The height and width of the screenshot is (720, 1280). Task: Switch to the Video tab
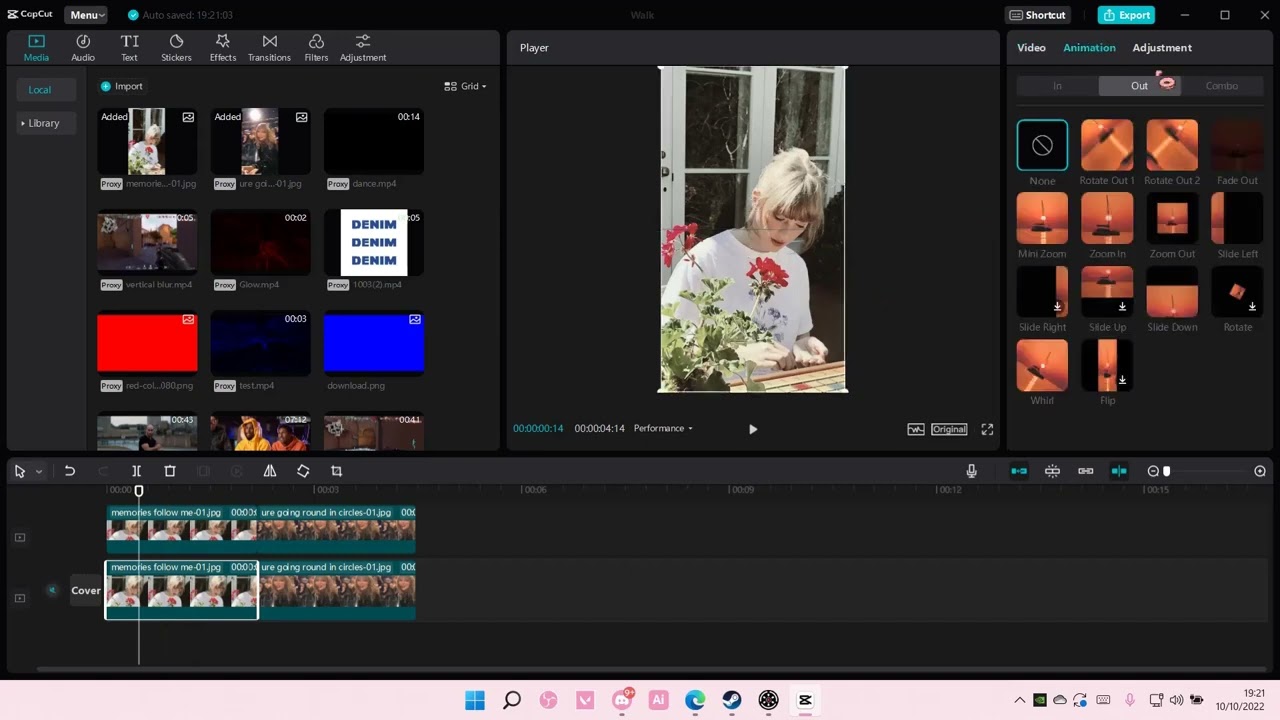[x=1031, y=48]
